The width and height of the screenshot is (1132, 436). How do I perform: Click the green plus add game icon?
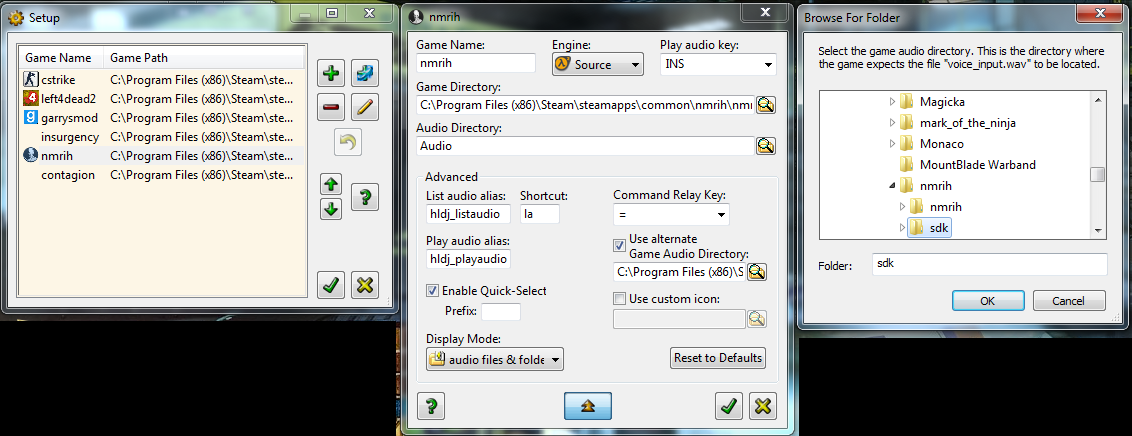click(x=331, y=73)
